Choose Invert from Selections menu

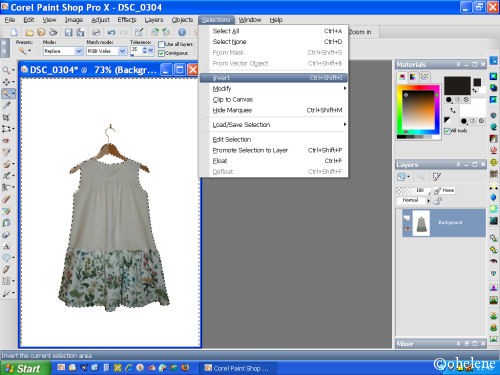pos(273,78)
